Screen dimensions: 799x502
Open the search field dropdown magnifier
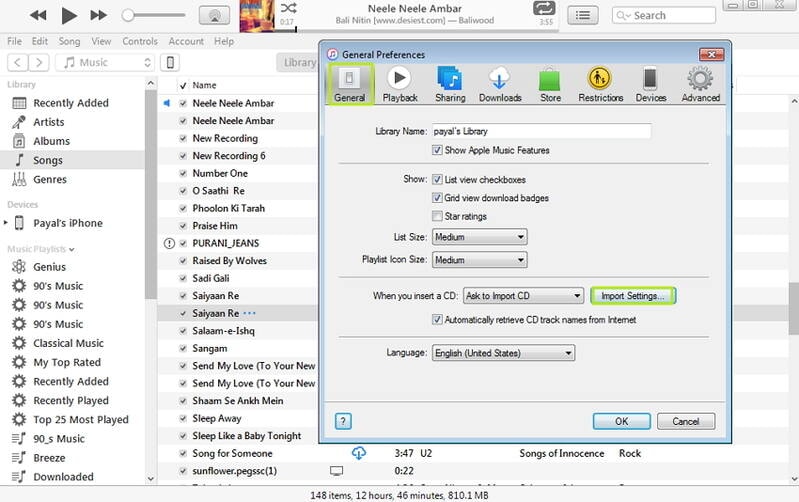tap(623, 16)
